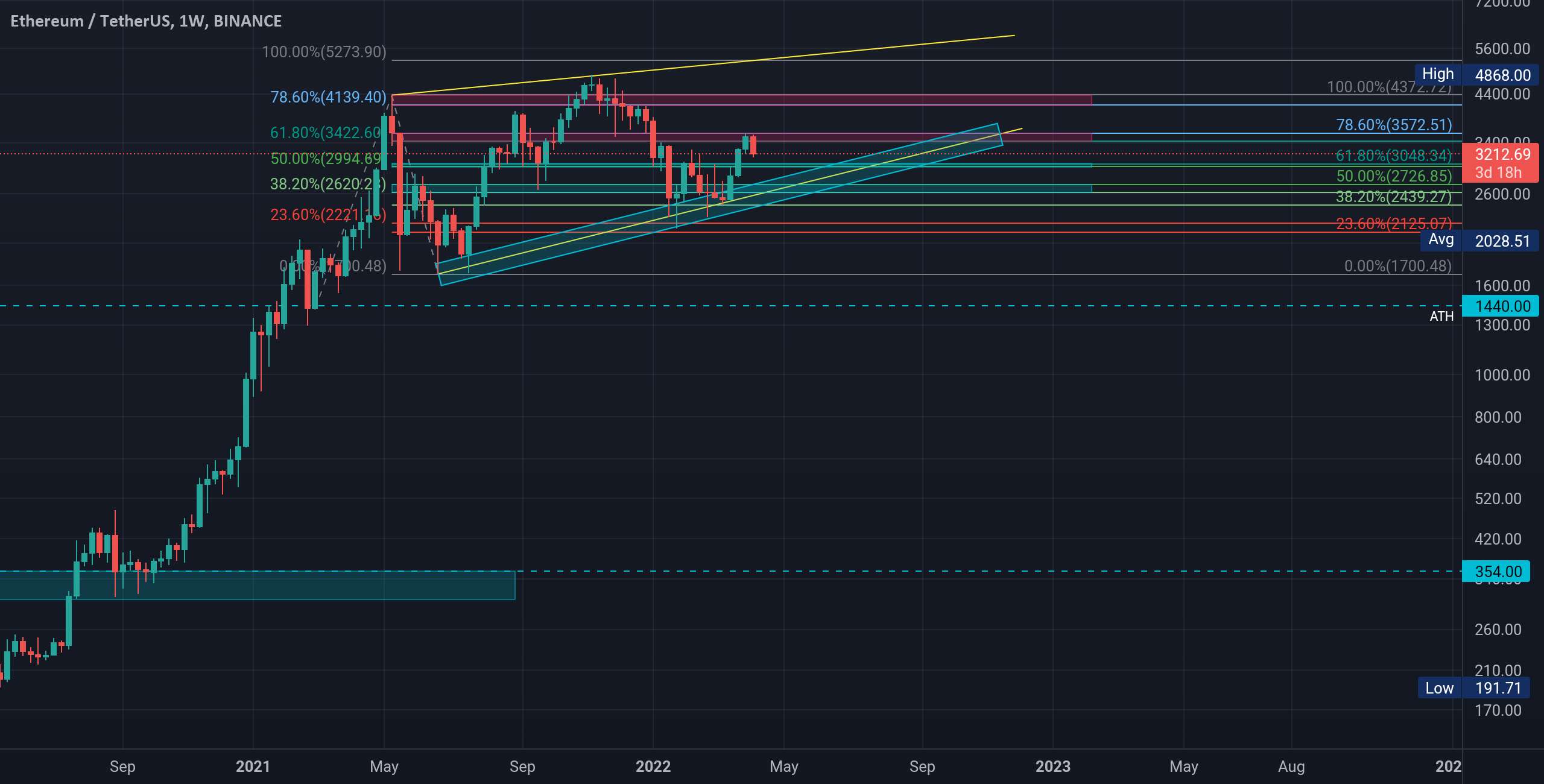1544x784 pixels.
Task: Select the Low price label 191.71
Action: [1498, 688]
